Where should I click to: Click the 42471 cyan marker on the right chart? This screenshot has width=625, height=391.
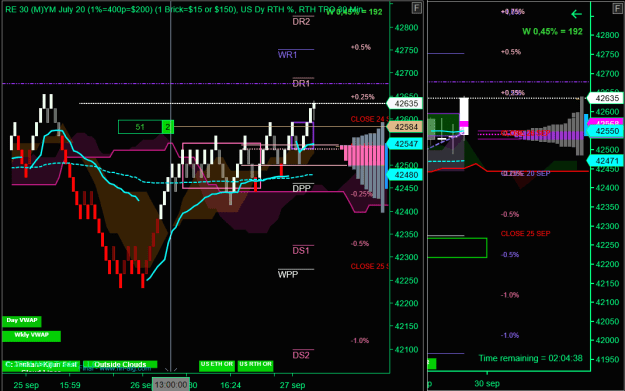point(605,161)
